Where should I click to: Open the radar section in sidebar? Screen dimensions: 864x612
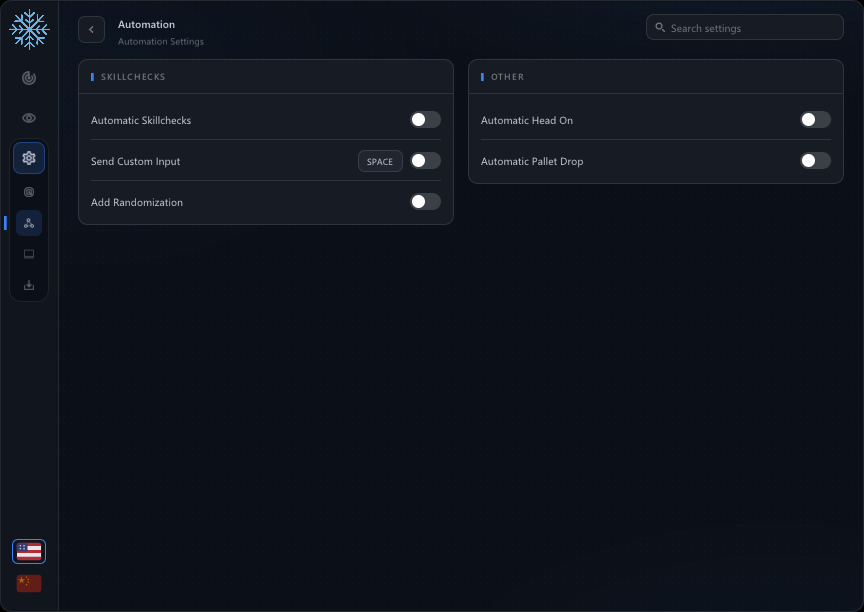click(29, 78)
